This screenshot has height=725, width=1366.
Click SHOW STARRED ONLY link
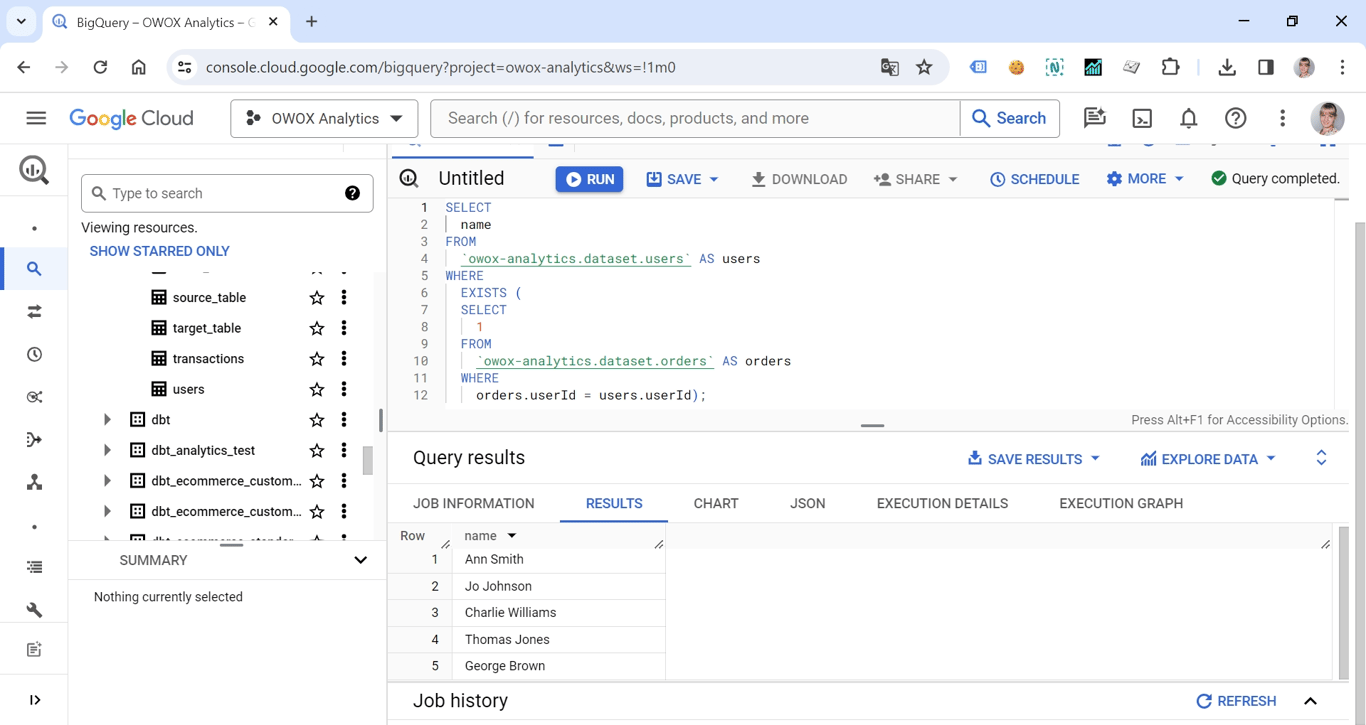pyautogui.click(x=159, y=251)
